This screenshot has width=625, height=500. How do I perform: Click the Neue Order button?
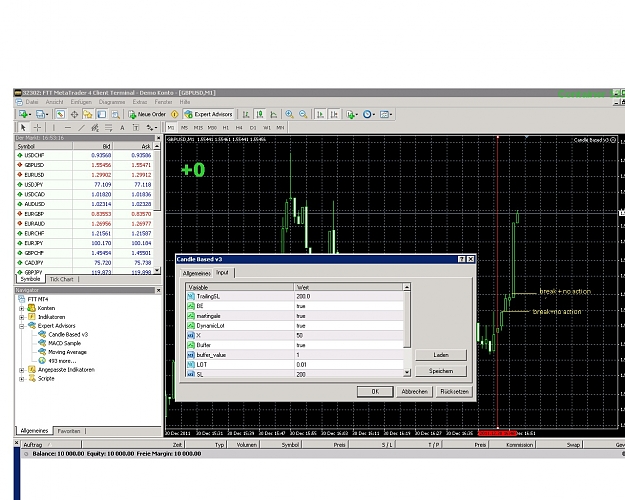pos(147,114)
